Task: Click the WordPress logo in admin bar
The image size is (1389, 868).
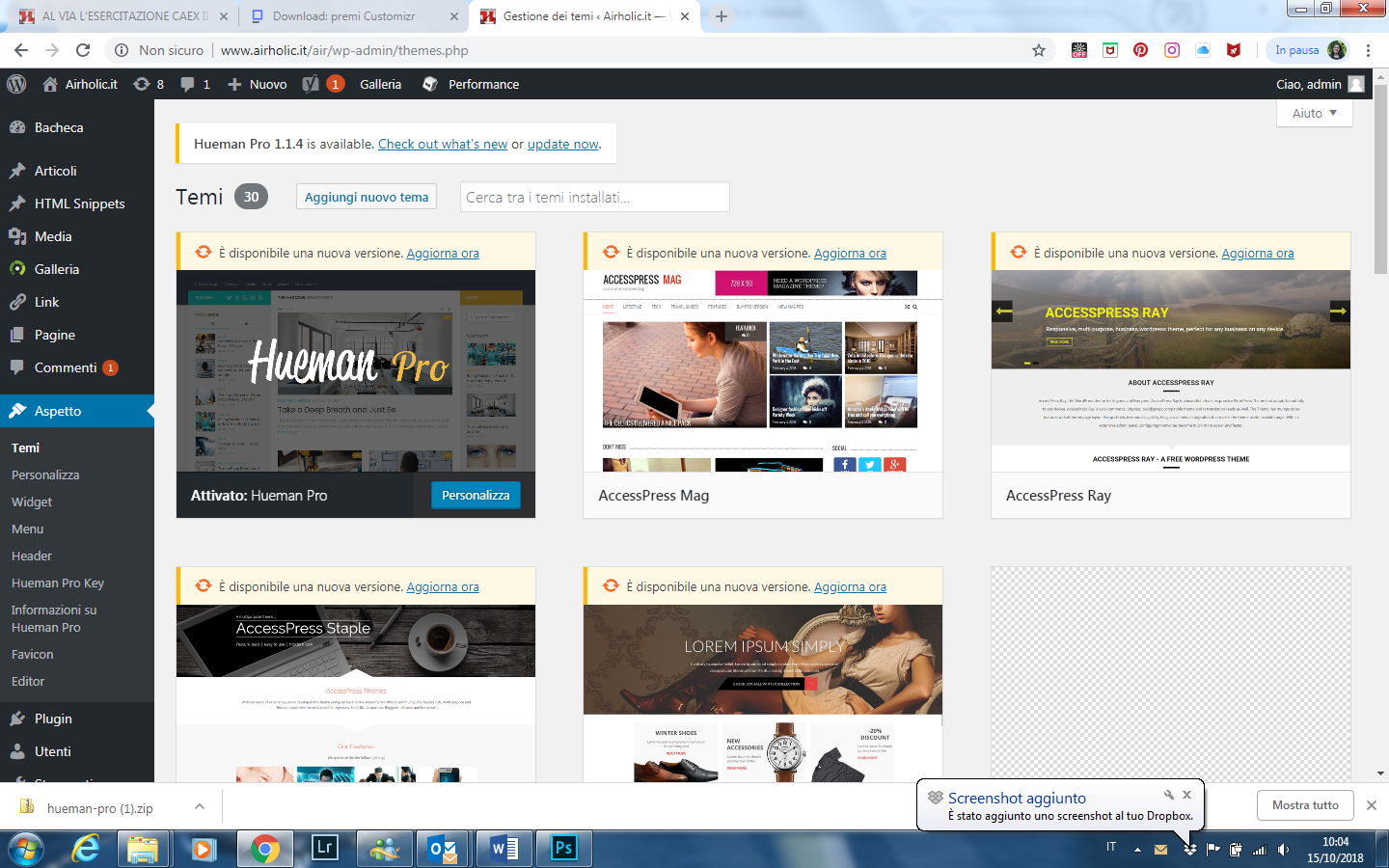Action: [x=16, y=84]
